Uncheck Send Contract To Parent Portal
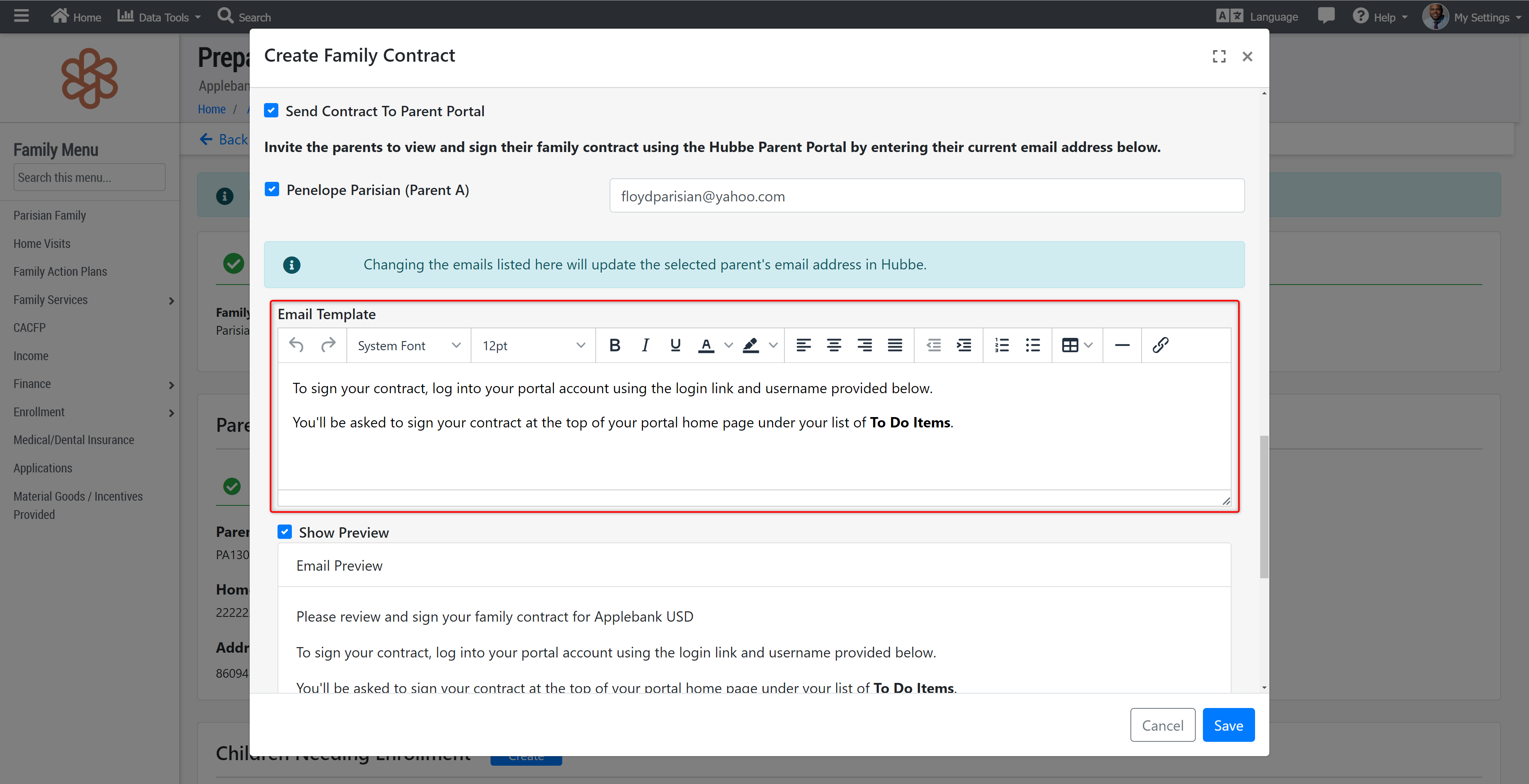 (x=271, y=111)
